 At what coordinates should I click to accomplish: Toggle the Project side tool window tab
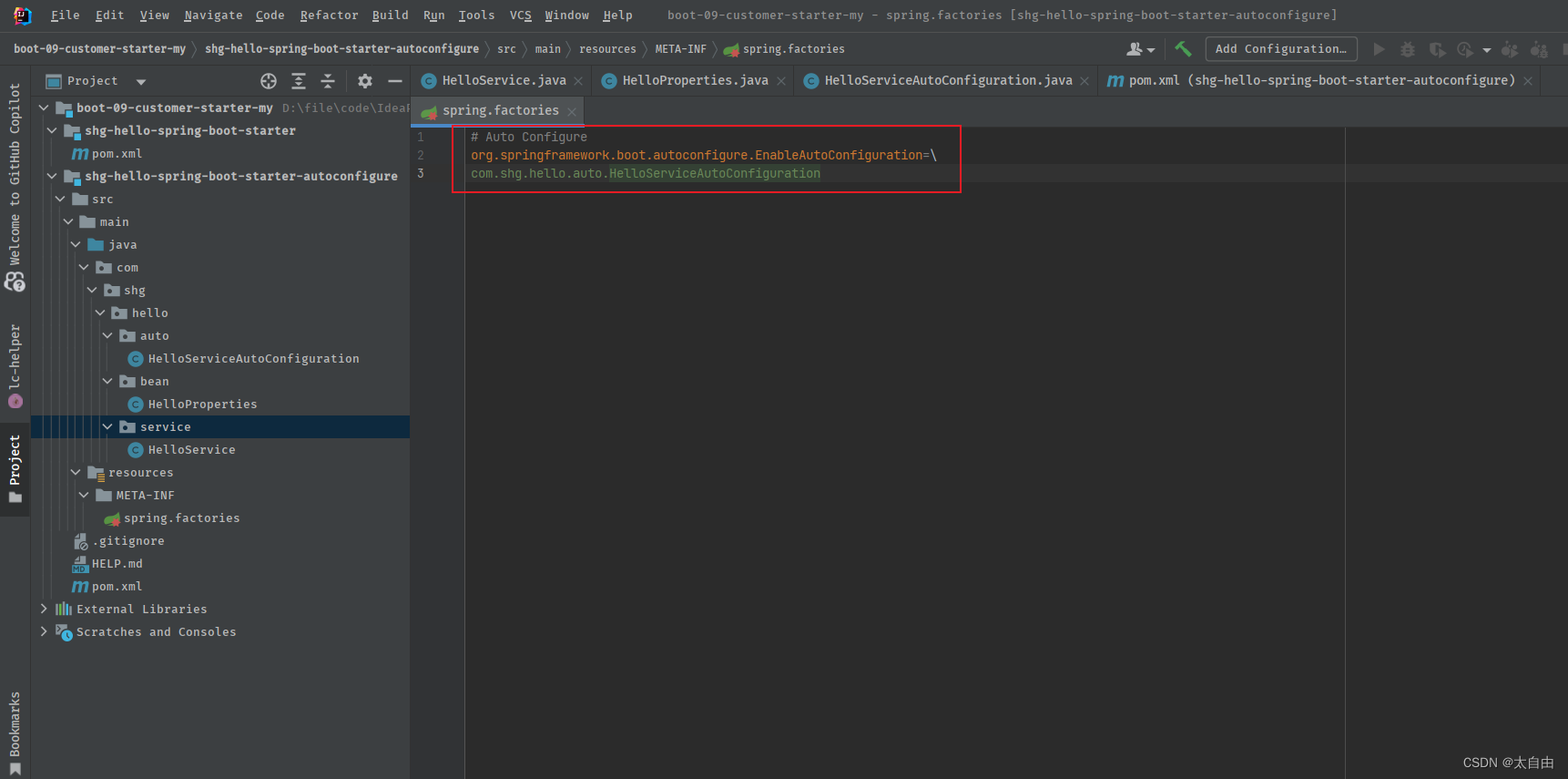tap(15, 469)
